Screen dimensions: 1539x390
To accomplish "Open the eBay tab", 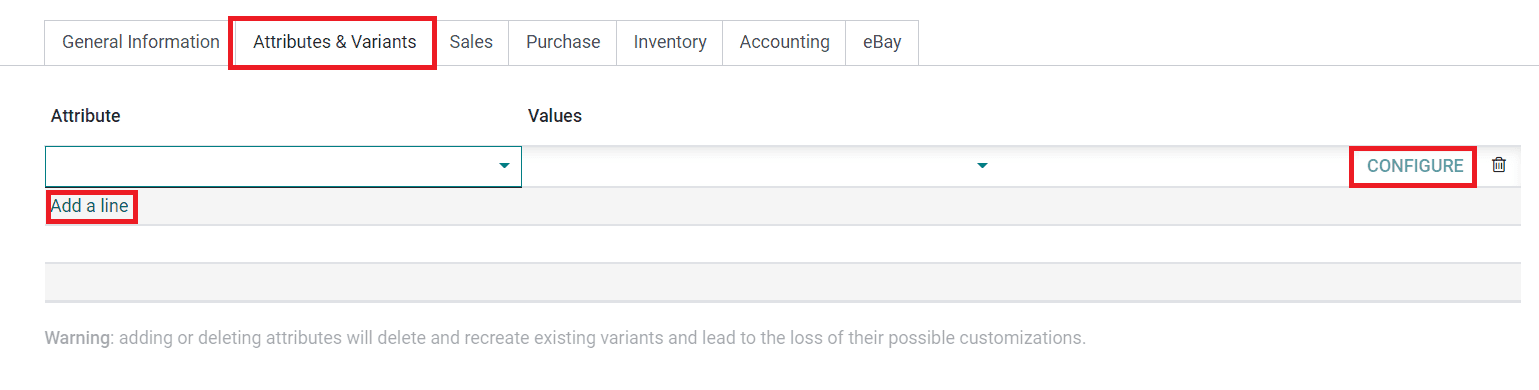I will click(882, 42).
